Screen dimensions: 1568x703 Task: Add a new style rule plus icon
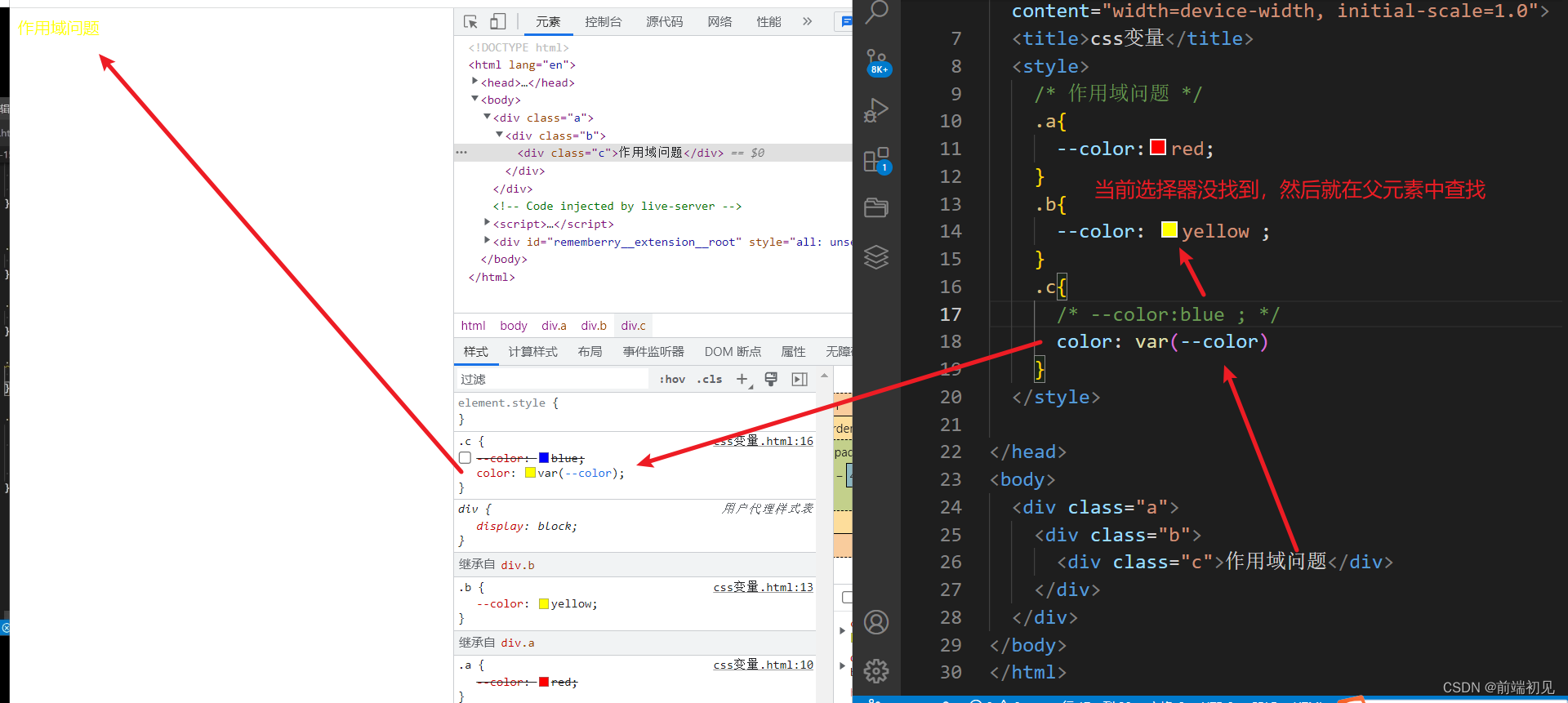tap(742, 380)
